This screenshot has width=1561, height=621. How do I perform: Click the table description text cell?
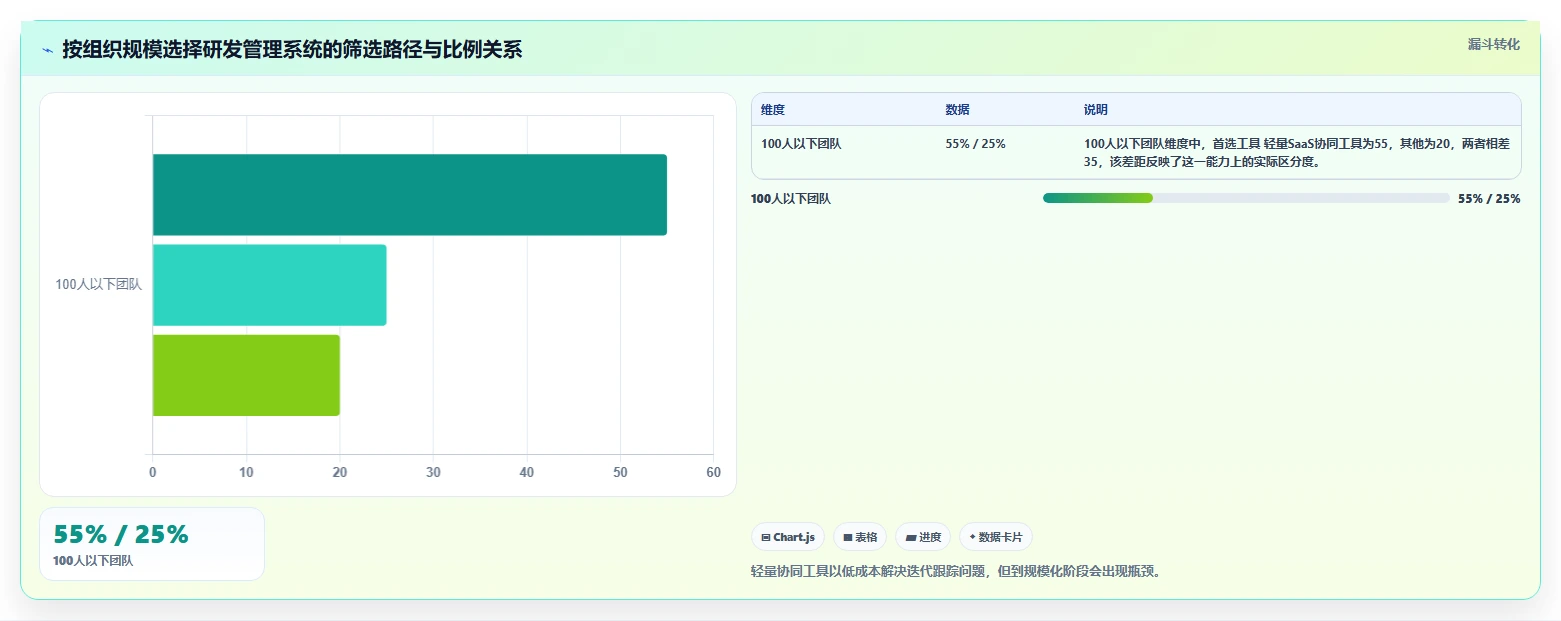tap(1297, 153)
